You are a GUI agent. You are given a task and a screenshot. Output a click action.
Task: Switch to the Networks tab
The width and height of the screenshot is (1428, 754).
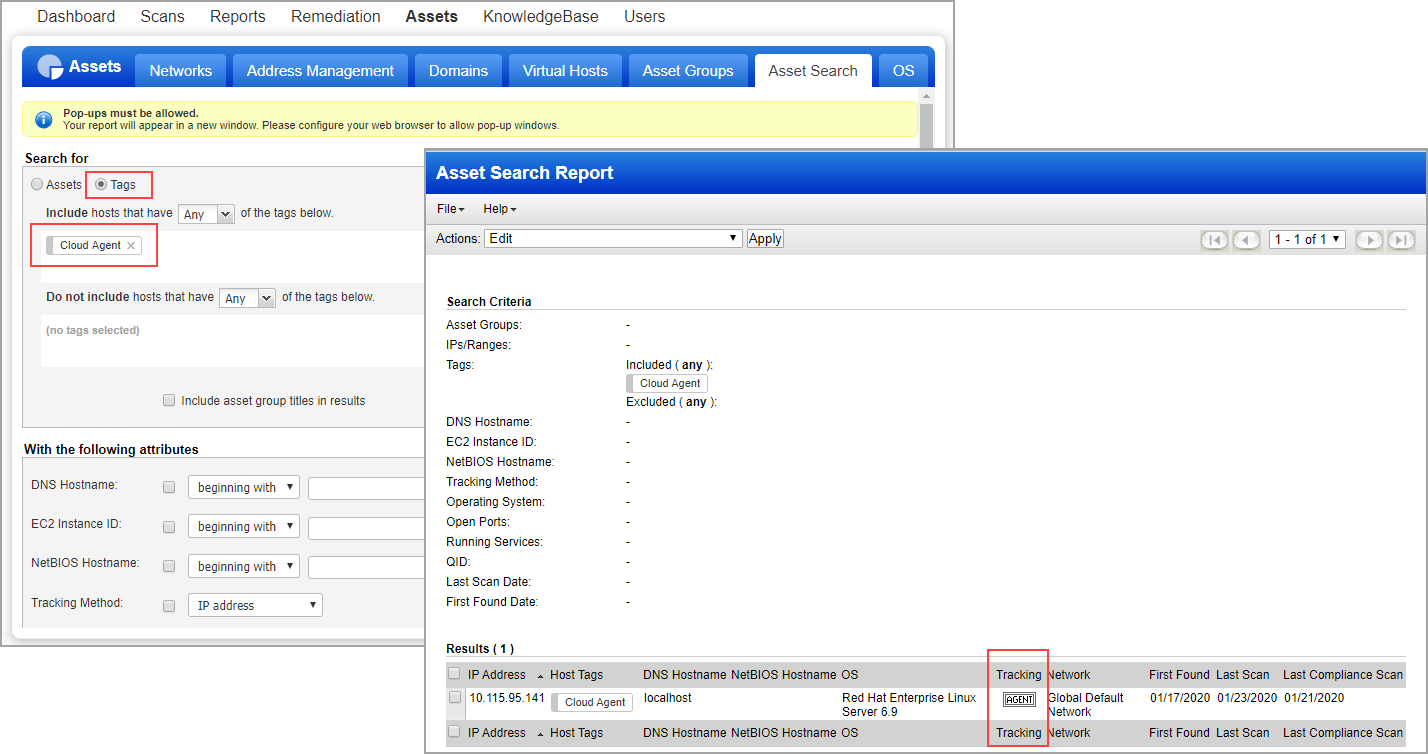(180, 70)
